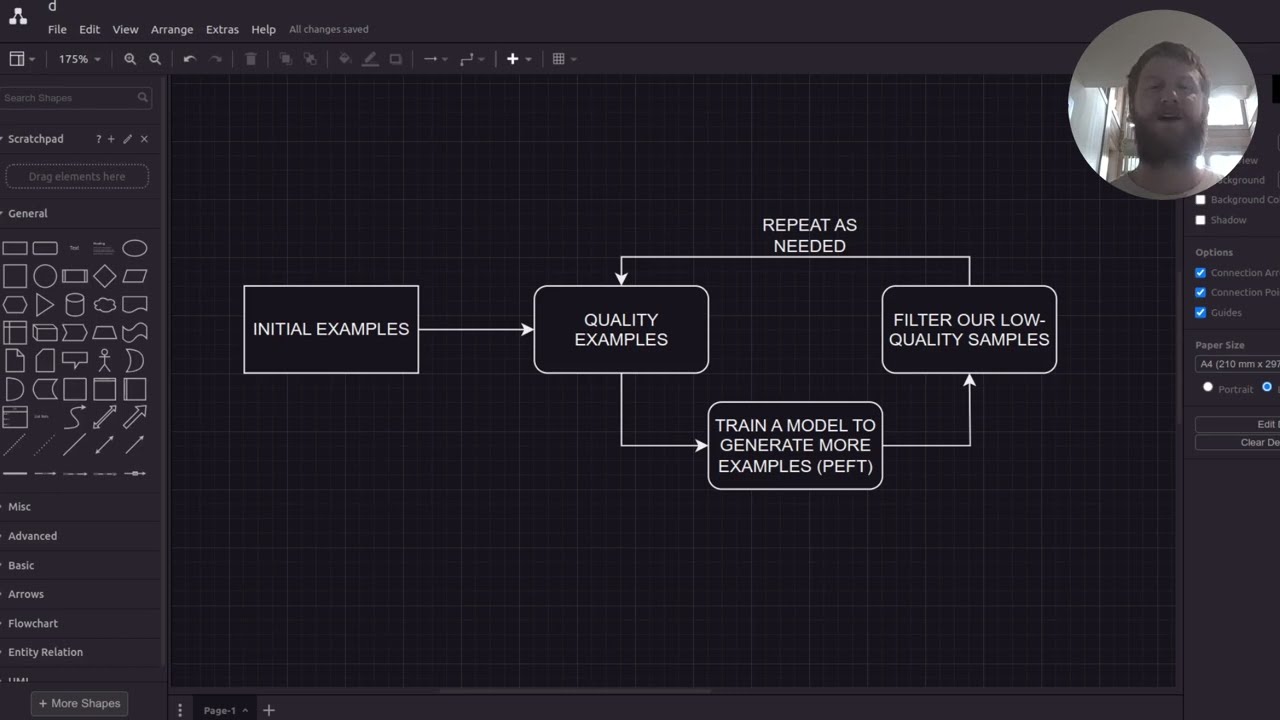Click the line color pencil icon
The image size is (1280, 720).
(x=370, y=59)
